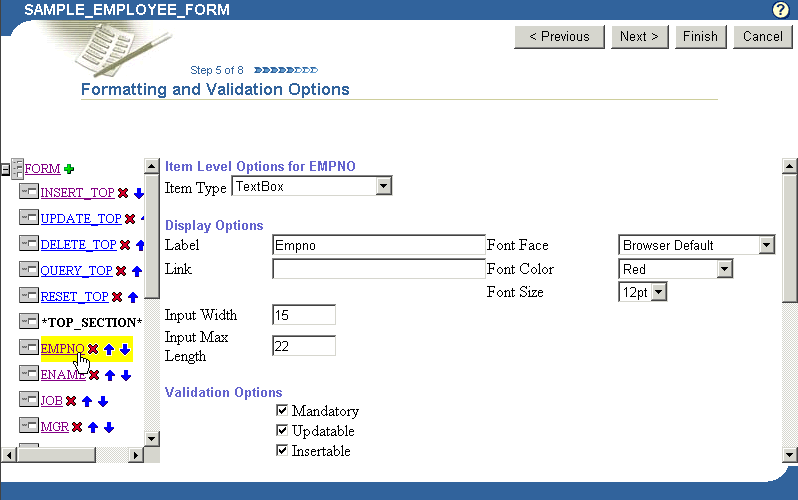
Task: Select the FORM tree link
Action: click(42, 169)
